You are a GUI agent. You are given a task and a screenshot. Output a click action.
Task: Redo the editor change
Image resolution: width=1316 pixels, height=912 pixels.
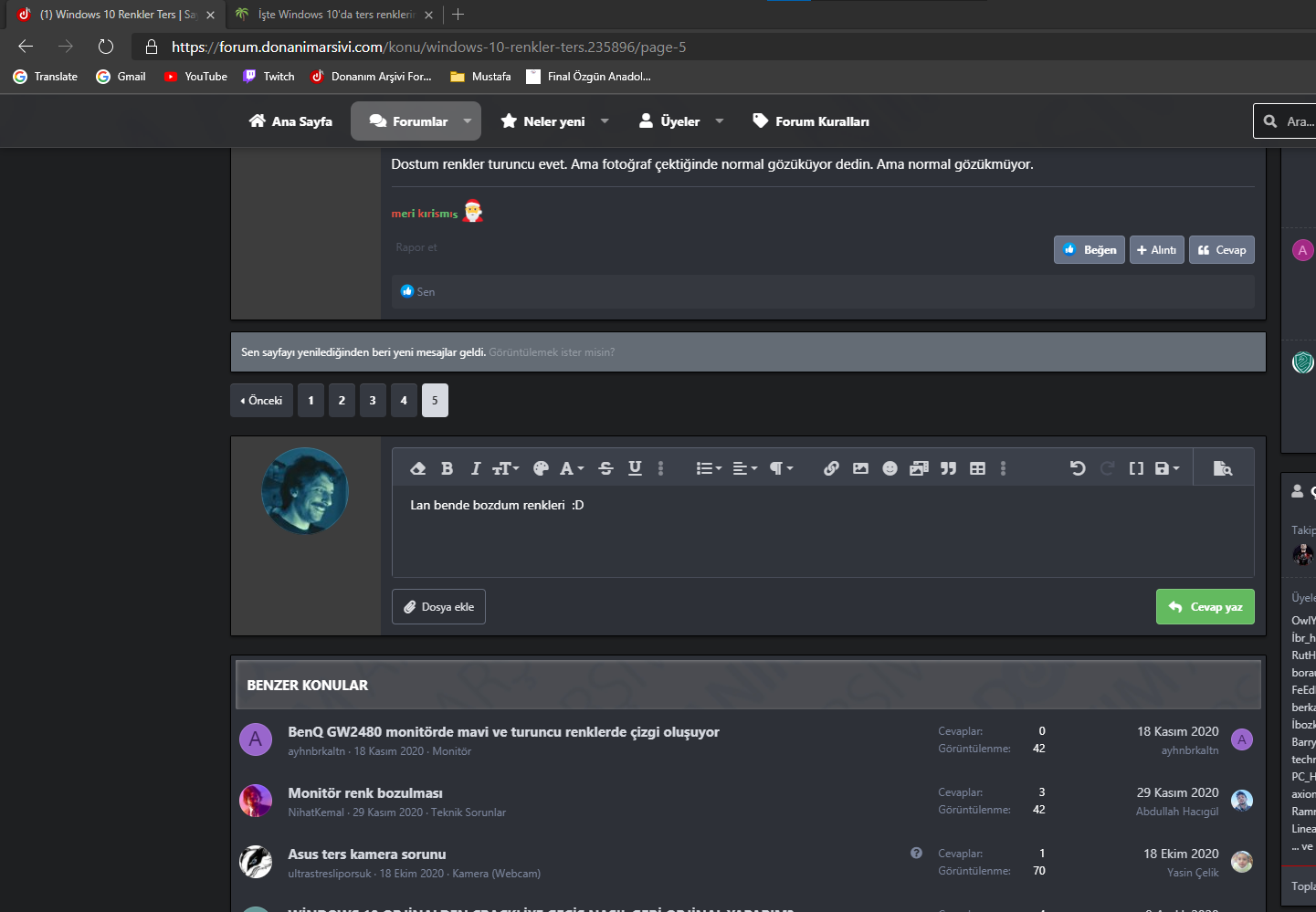pyautogui.click(x=1107, y=468)
